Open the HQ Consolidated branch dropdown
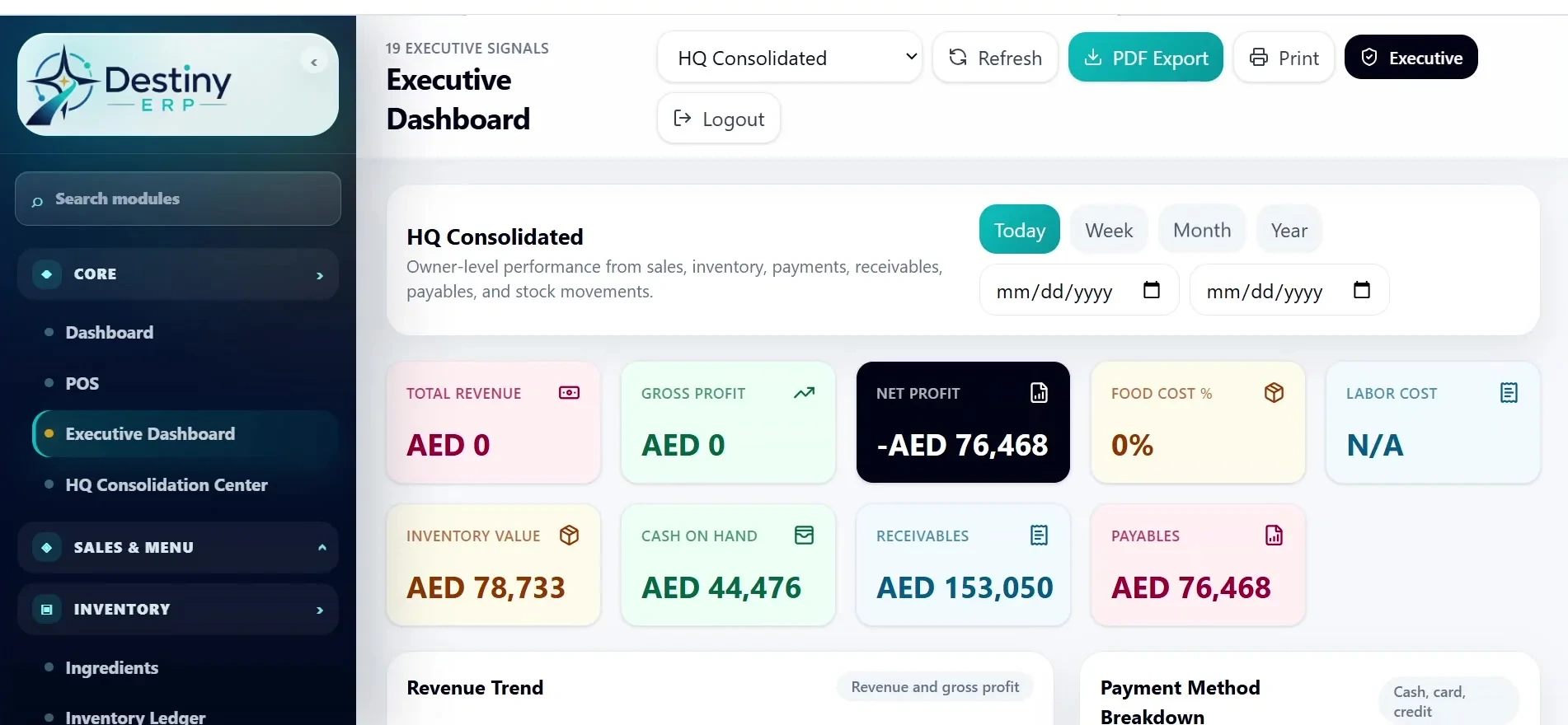Viewport: 1568px width, 725px height. [x=790, y=58]
